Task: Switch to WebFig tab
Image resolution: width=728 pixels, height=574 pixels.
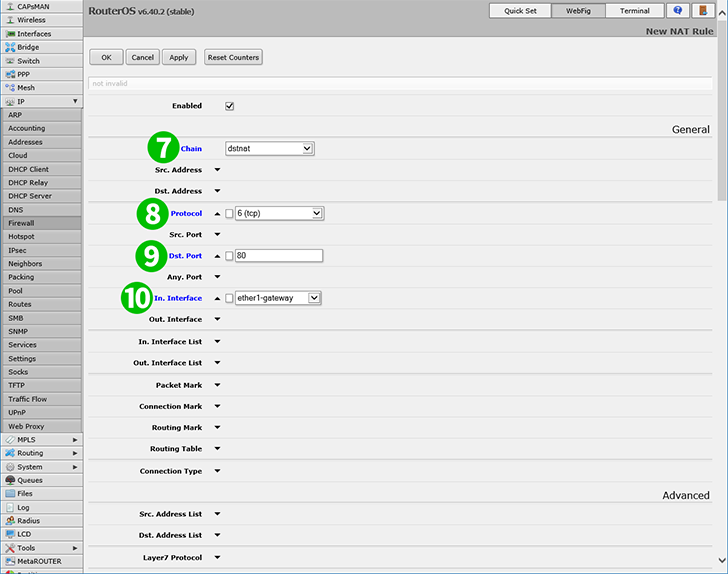Action: (x=578, y=11)
